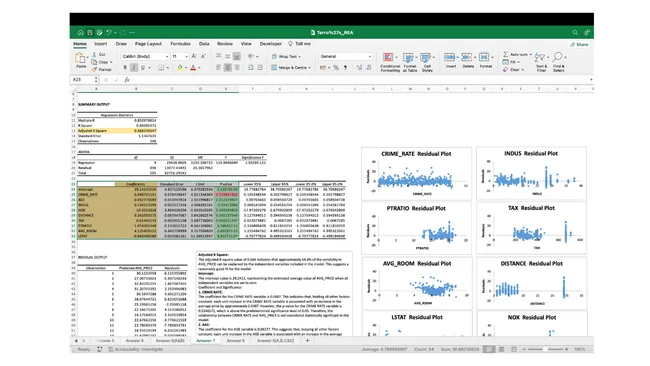Image resolution: width=650 pixels, height=366 pixels.
Task: Align text to top of cell
Action: [218, 56]
